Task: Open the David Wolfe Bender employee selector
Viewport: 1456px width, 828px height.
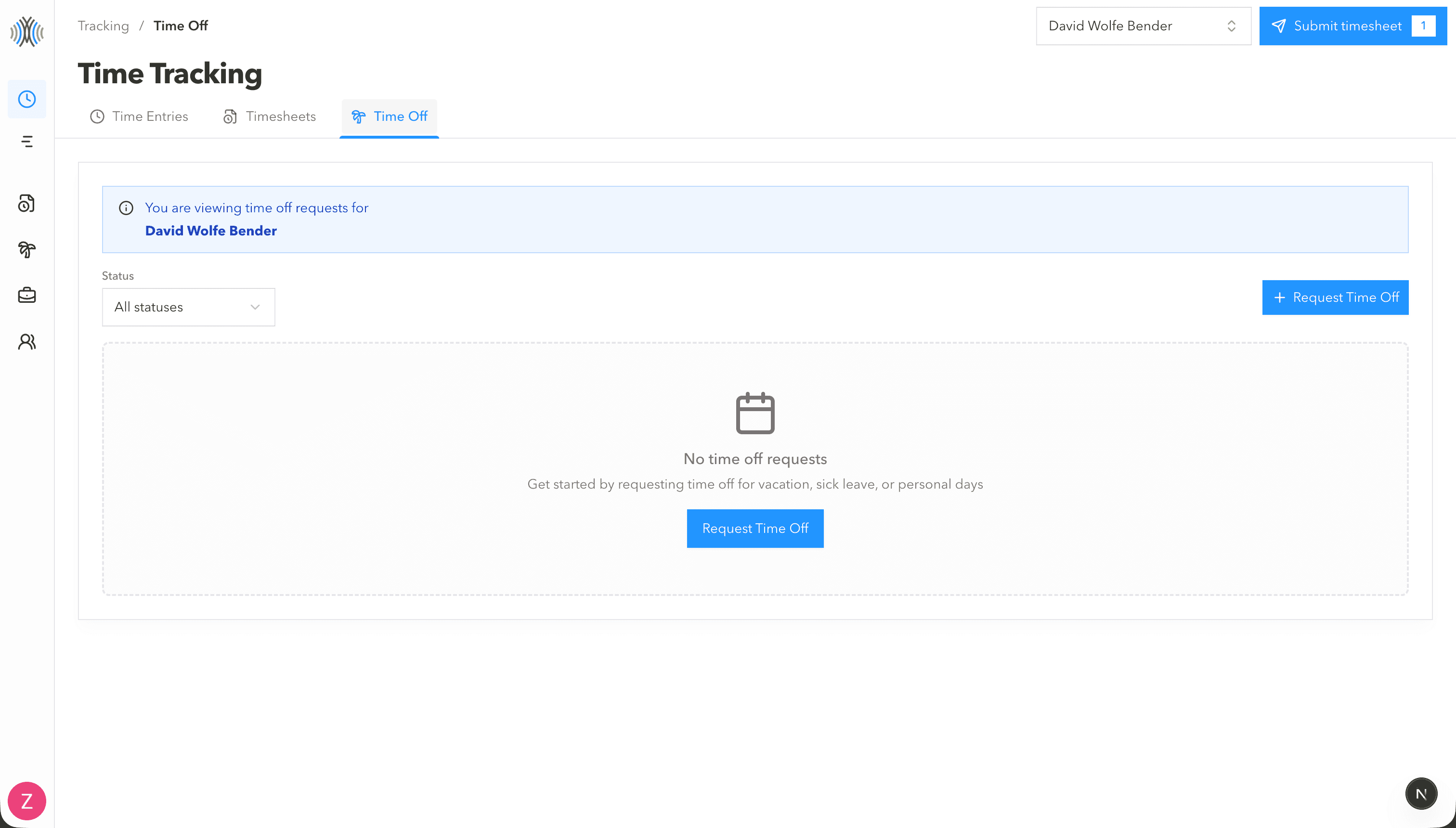Action: tap(1143, 26)
